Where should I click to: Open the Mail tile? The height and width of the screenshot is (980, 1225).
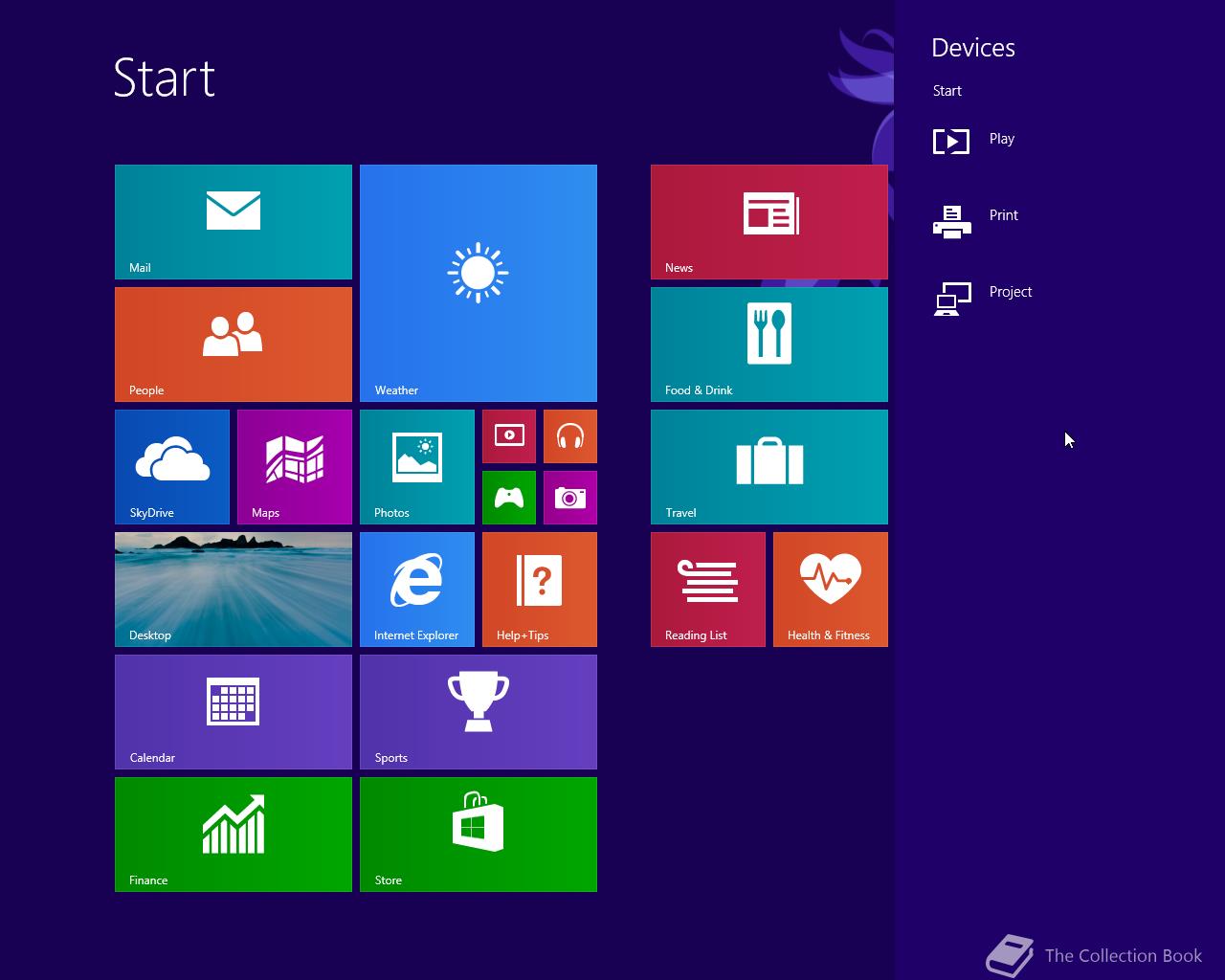234,222
